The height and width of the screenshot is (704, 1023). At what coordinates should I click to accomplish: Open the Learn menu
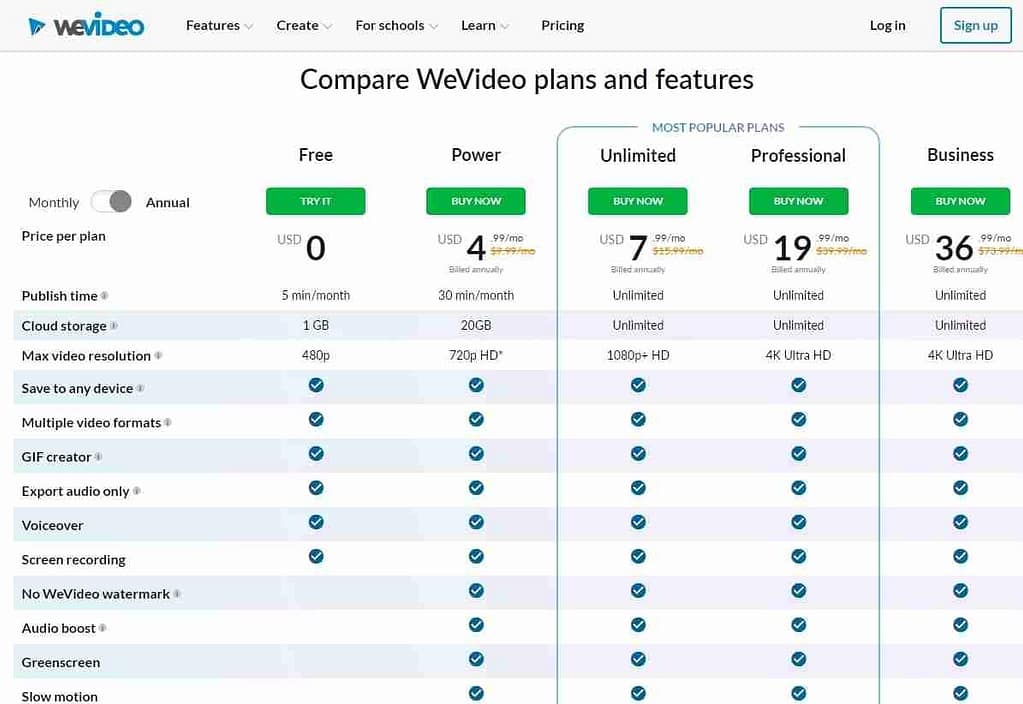coord(479,25)
